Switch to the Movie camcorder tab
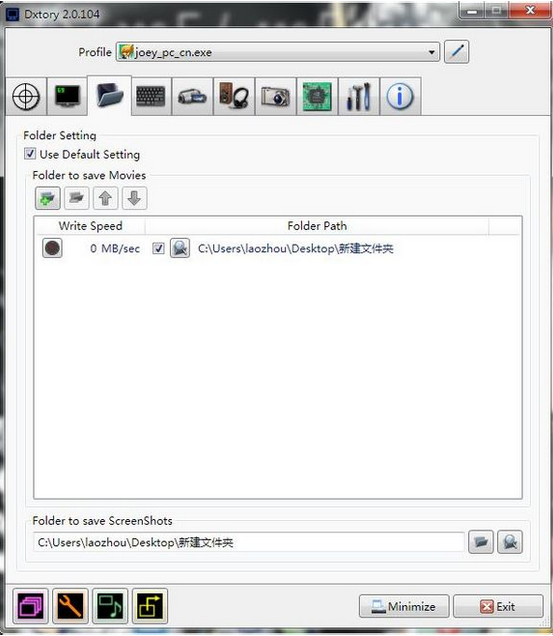The image size is (553, 636). click(192, 97)
